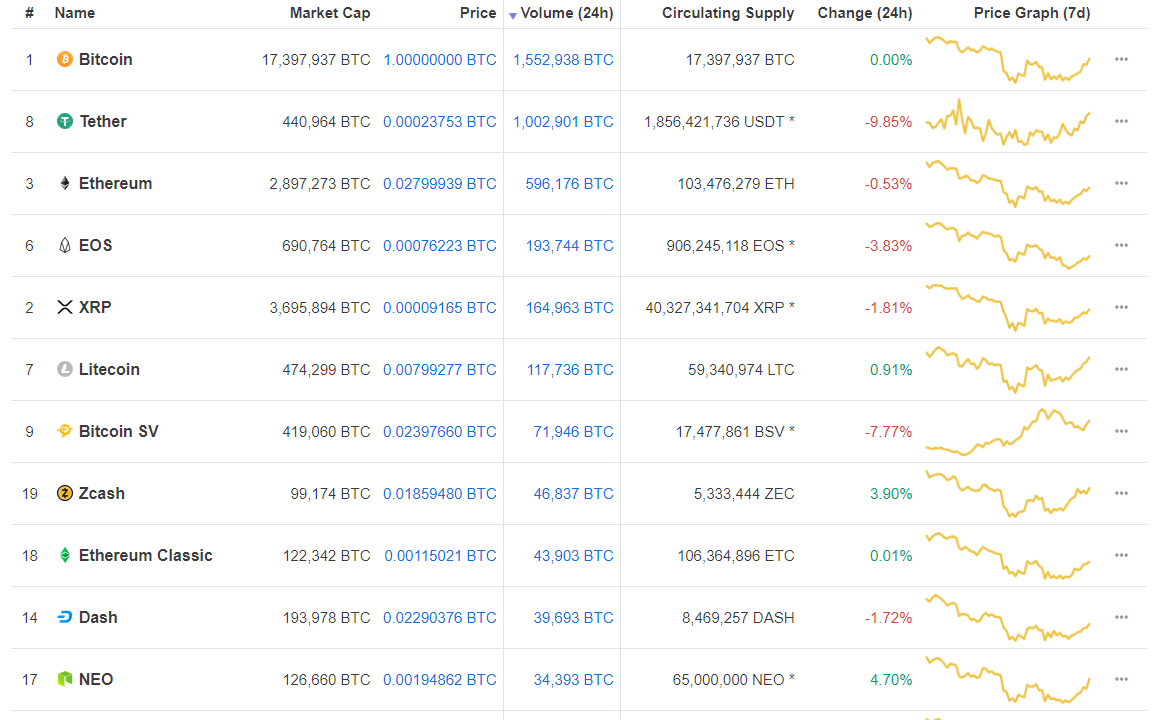Screen dimensions: 1159x720
Task: Click Litecoin's price 0.00799277 BTC link
Action: pos(439,370)
